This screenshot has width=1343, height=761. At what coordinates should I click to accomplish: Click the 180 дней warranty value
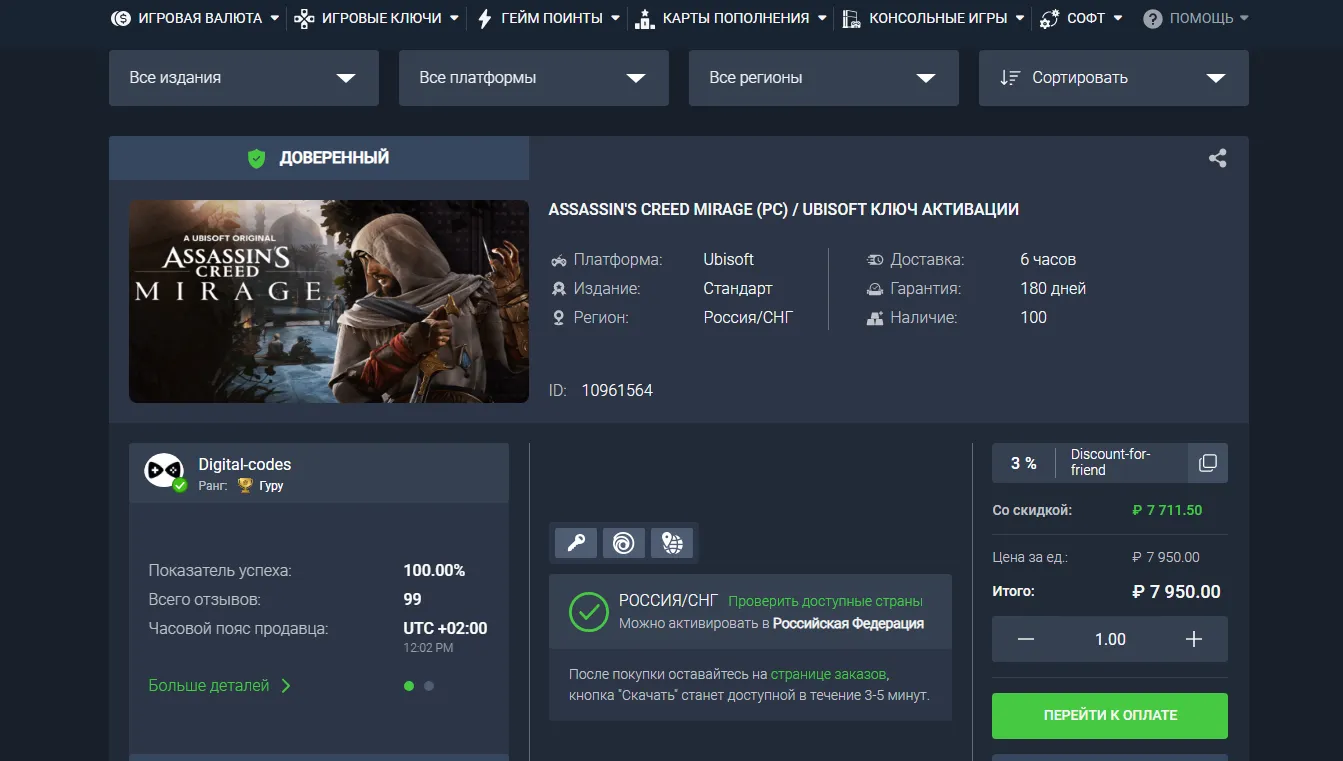[1053, 289]
